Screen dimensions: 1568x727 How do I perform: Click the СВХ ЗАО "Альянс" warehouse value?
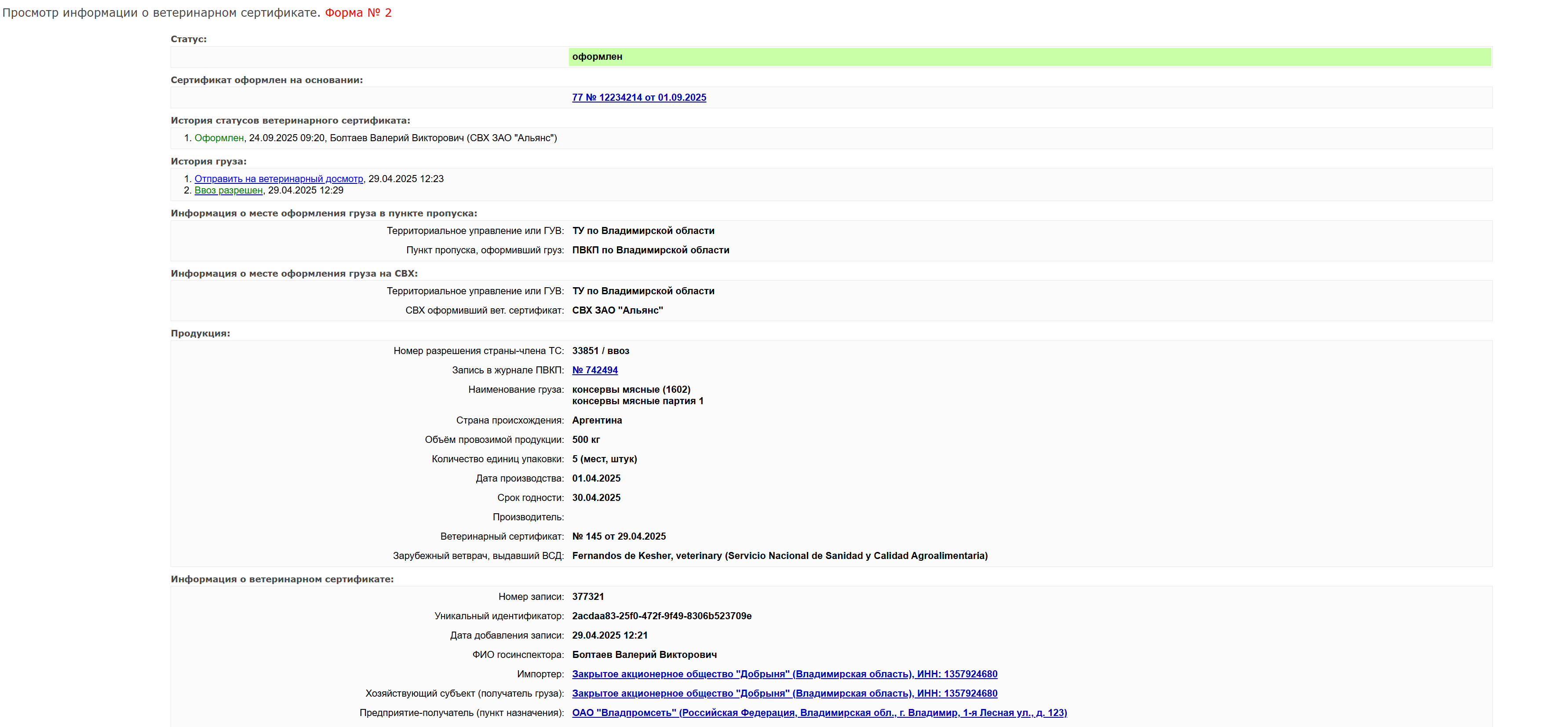[617, 311]
